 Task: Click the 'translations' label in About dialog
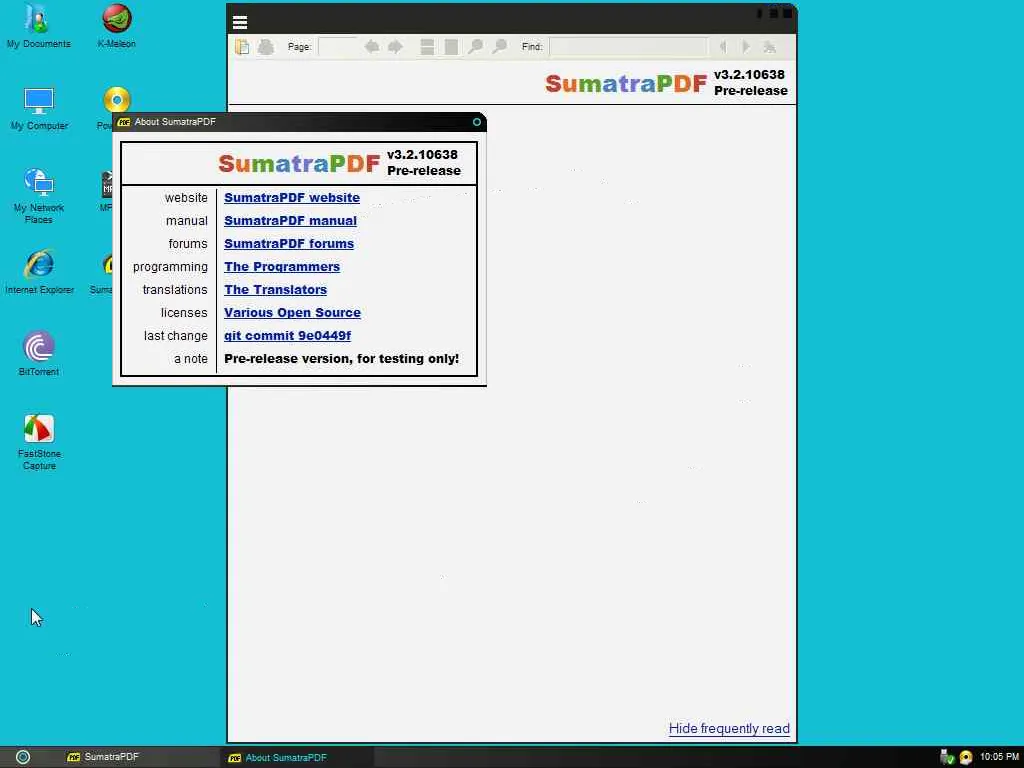click(175, 289)
